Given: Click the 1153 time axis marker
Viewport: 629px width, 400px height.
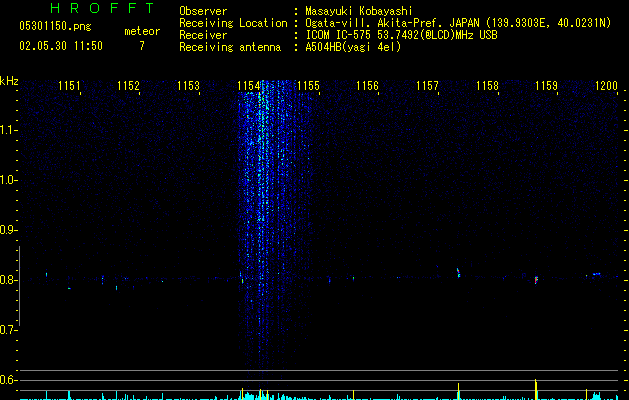Looking at the screenshot, I should click(188, 86).
